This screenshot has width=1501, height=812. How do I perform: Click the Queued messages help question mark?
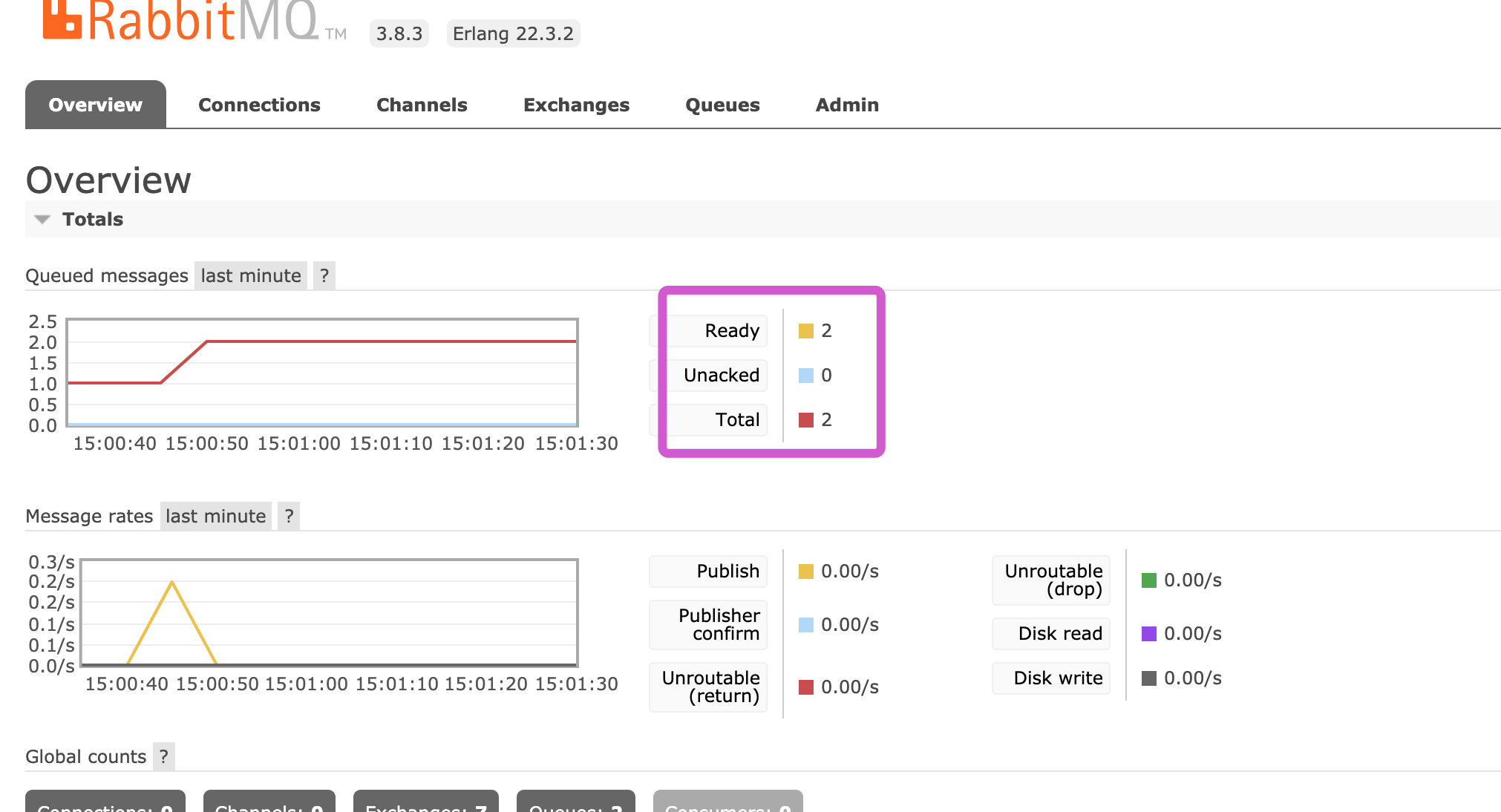tap(324, 276)
